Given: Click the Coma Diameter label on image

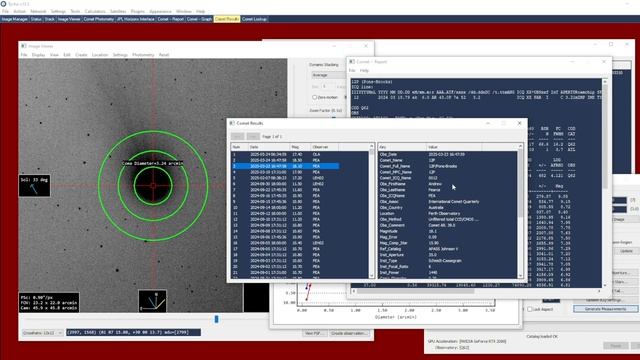Looking at the screenshot, I should [x=152, y=163].
